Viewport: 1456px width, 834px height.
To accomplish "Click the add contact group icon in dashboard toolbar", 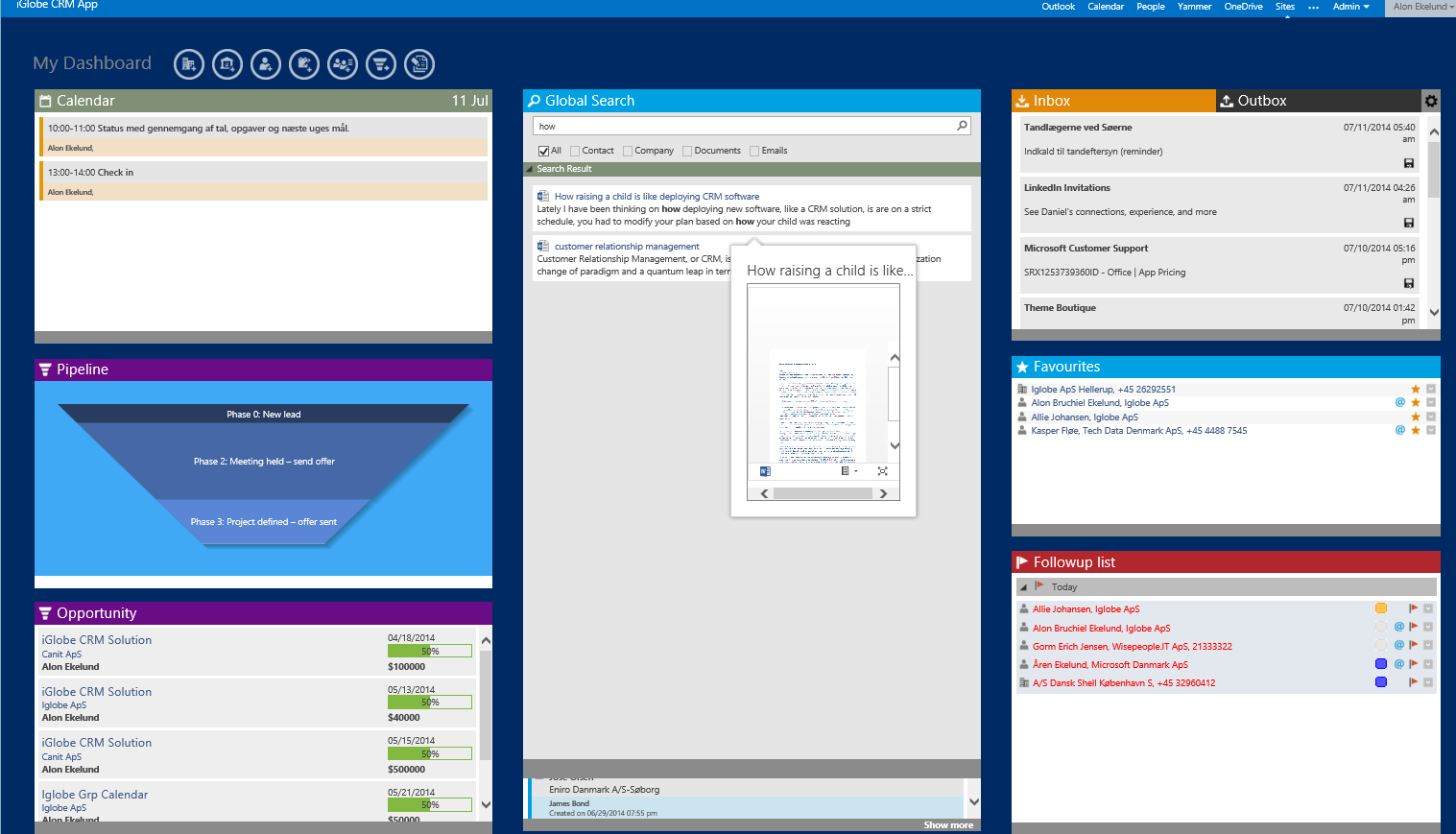I will (x=343, y=64).
